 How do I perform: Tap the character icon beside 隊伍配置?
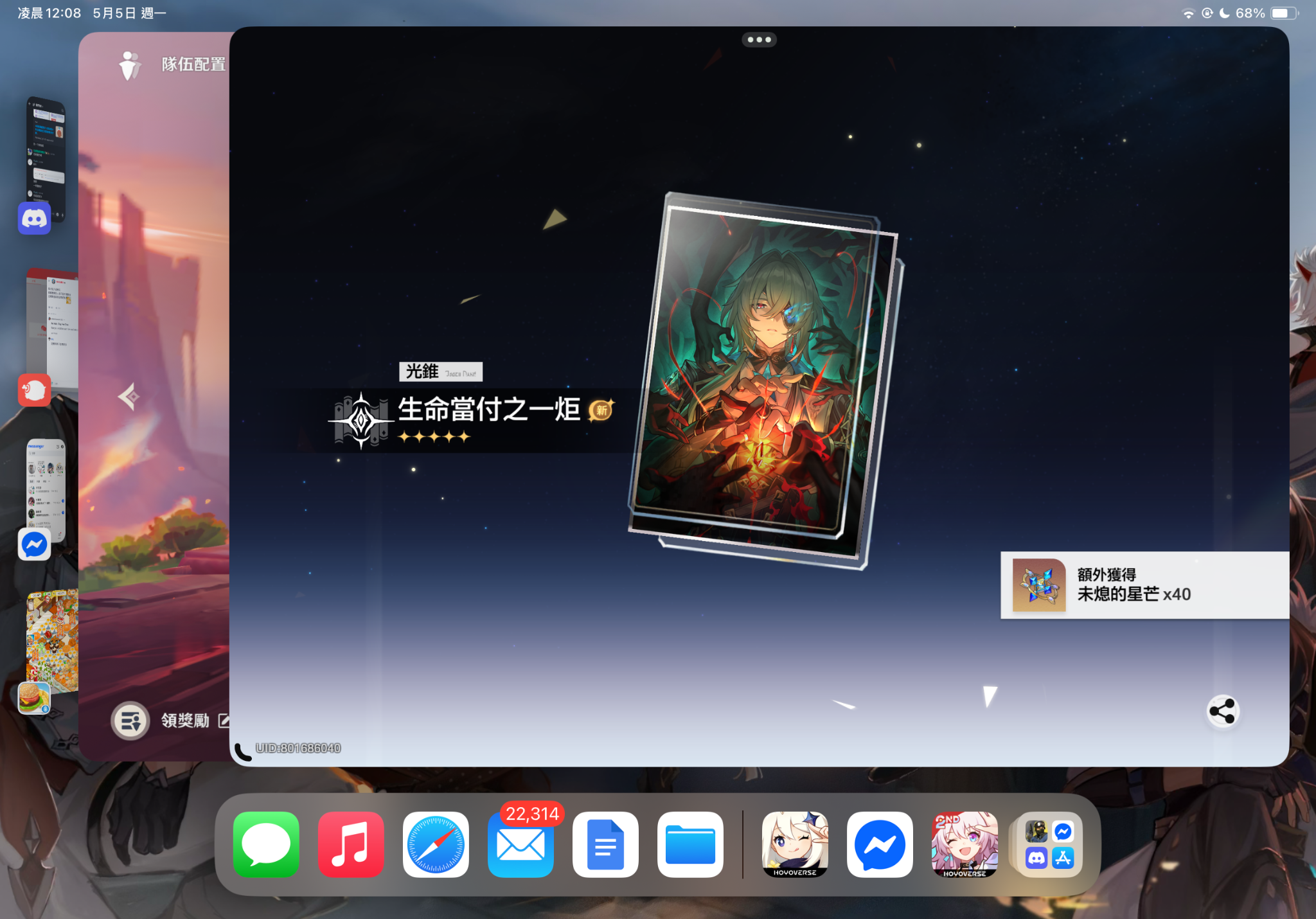(130, 66)
